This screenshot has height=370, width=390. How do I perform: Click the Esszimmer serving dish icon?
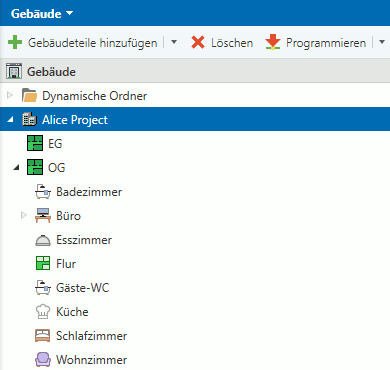pos(43,240)
